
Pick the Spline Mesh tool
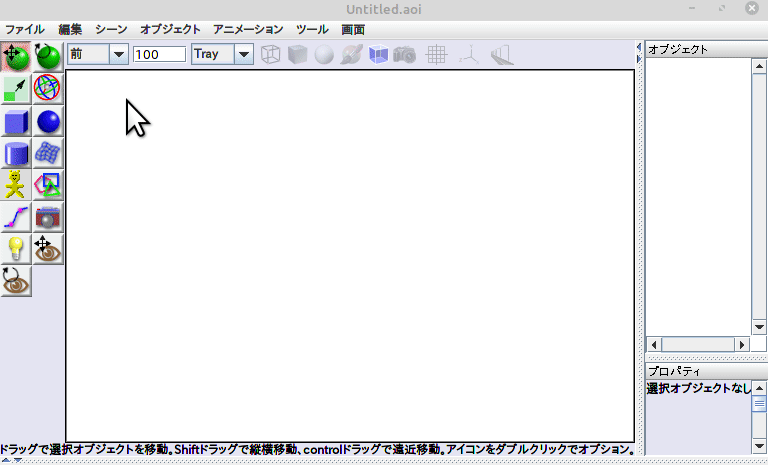coord(48,153)
